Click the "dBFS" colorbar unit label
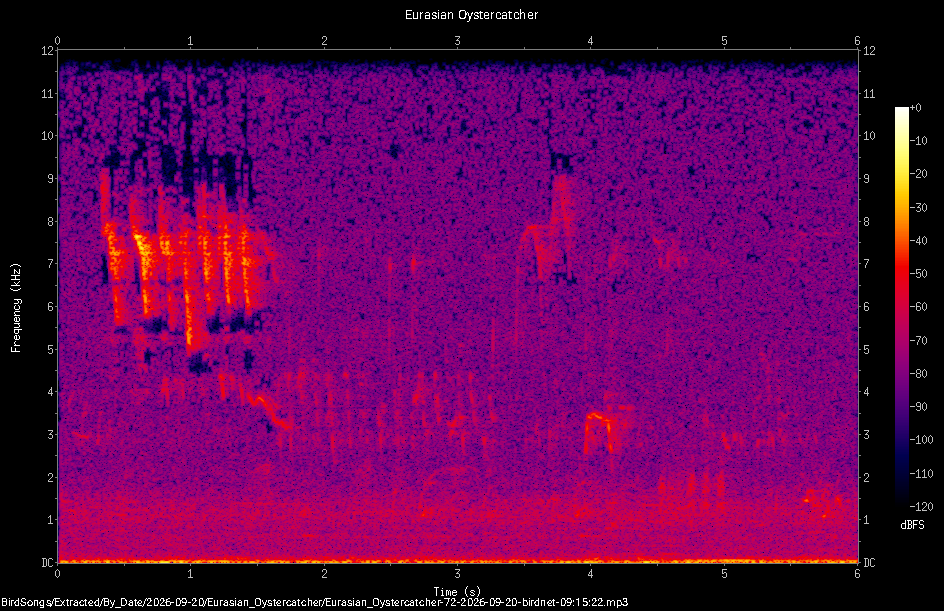This screenshot has height=611, width=944. point(912,525)
